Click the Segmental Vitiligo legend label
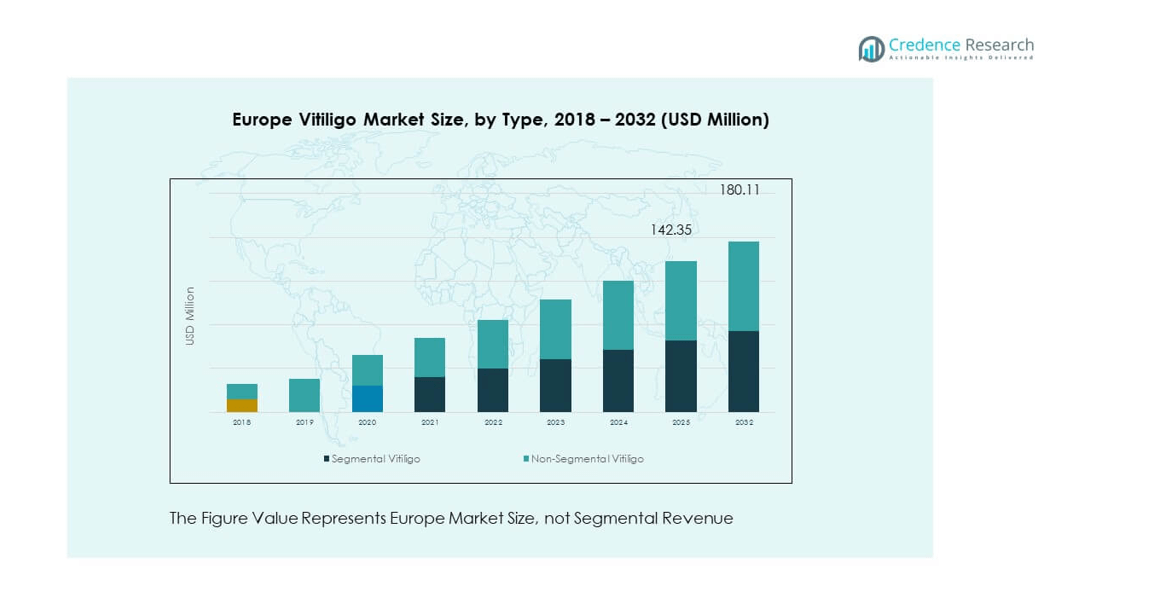The image size is (1157, 590). pos(376,459)
